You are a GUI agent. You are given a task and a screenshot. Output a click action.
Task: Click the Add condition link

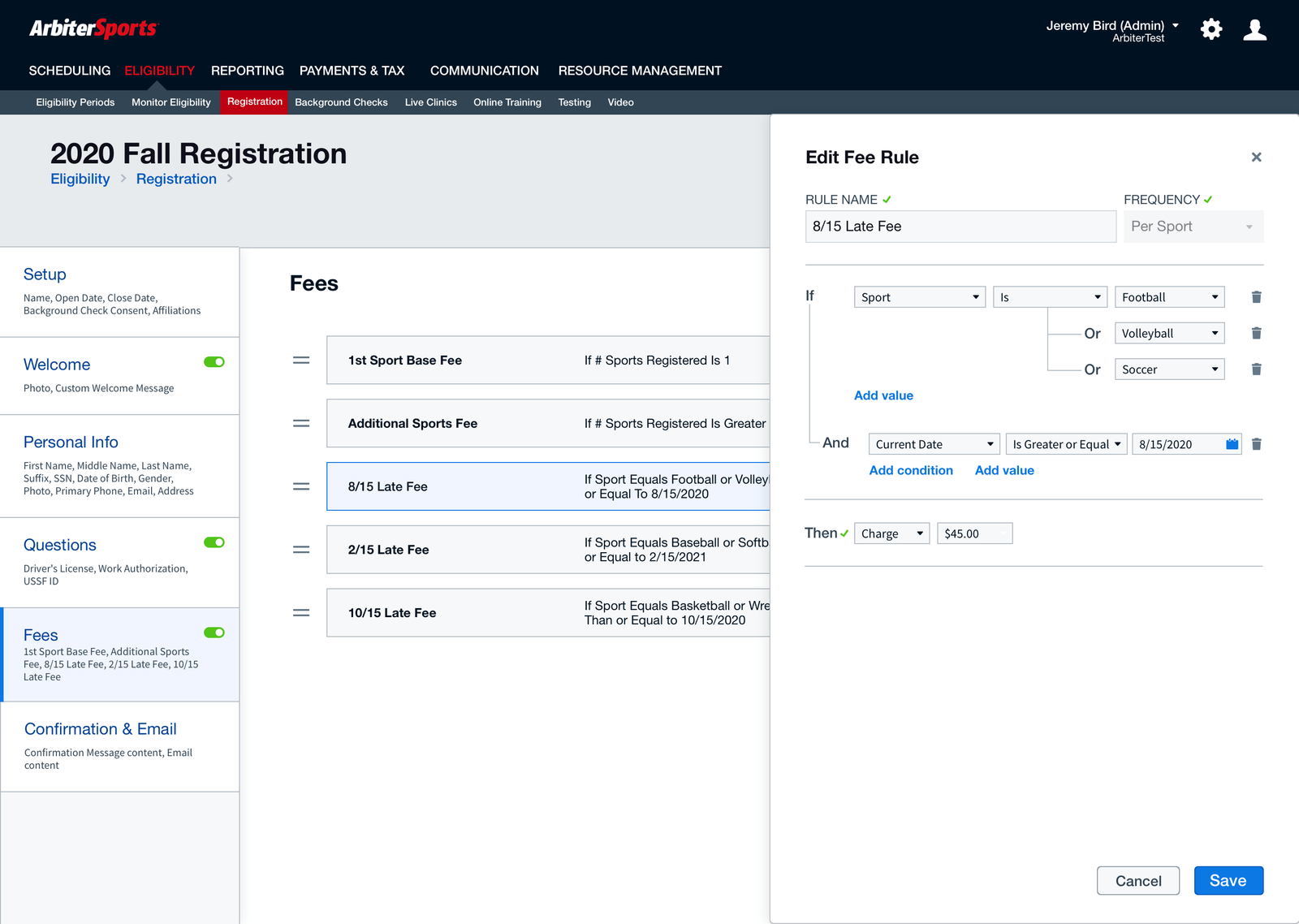911,470
